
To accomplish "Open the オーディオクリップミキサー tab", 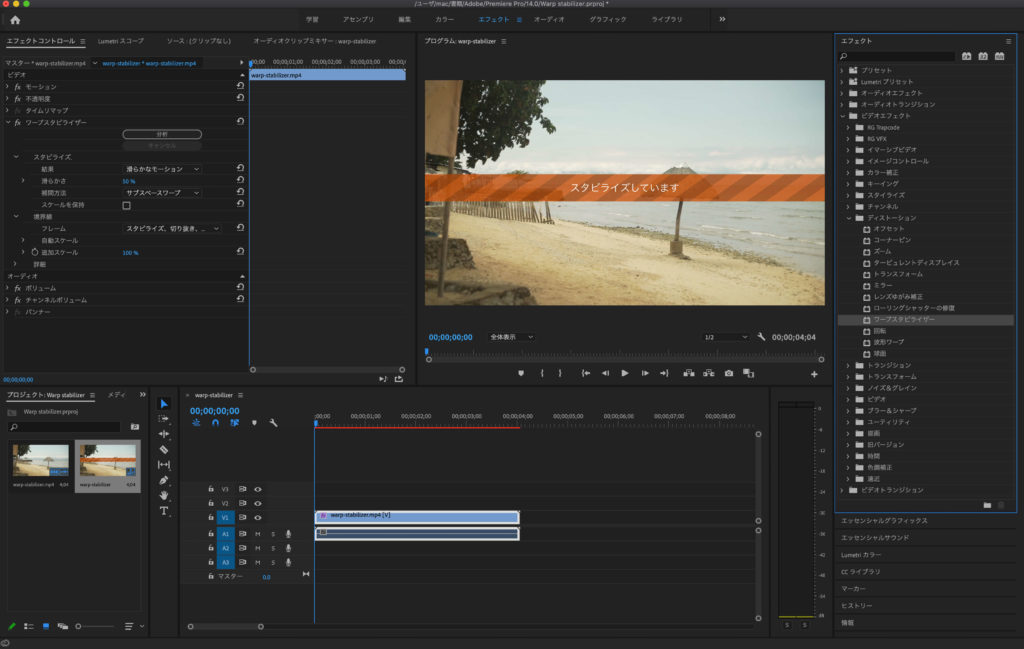I will point(314,41).
